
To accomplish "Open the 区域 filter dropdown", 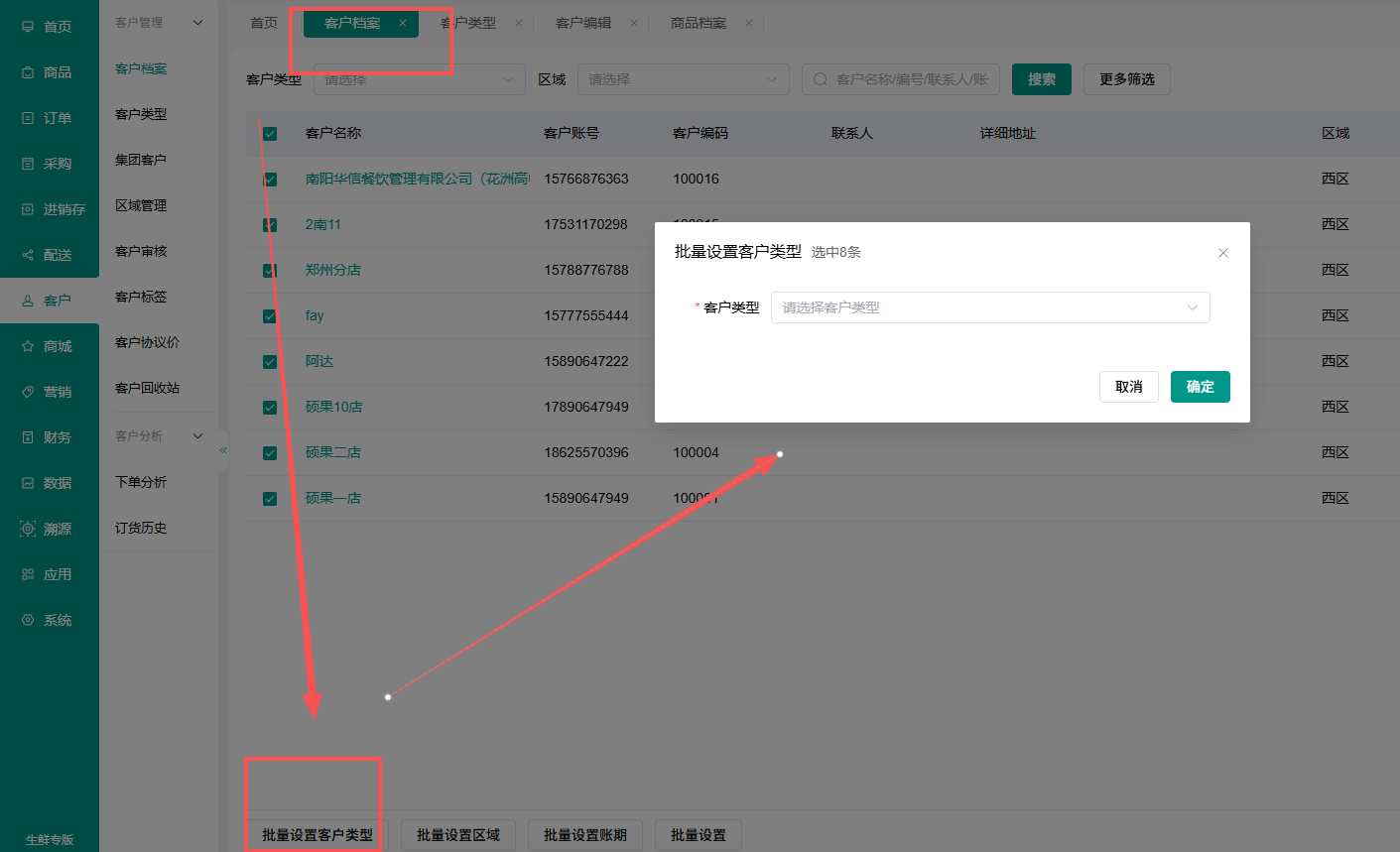I will 684,79.
